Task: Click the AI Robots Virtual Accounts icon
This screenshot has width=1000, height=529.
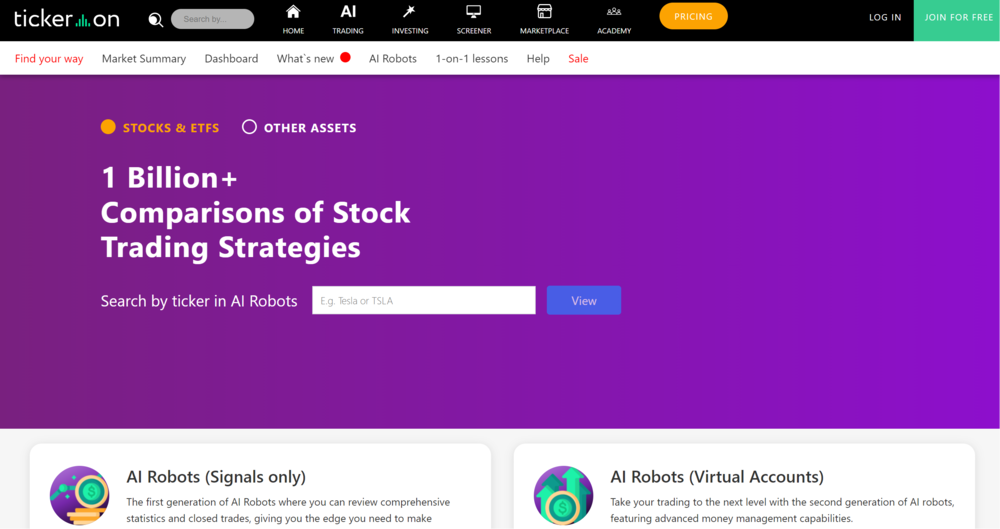Action: pyautogui.click(x=563, y=495)
